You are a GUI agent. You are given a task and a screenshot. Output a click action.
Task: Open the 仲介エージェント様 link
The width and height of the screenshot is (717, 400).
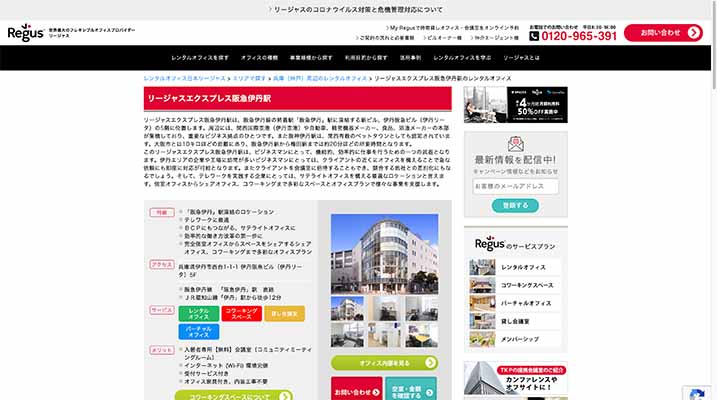pos(494,38)
